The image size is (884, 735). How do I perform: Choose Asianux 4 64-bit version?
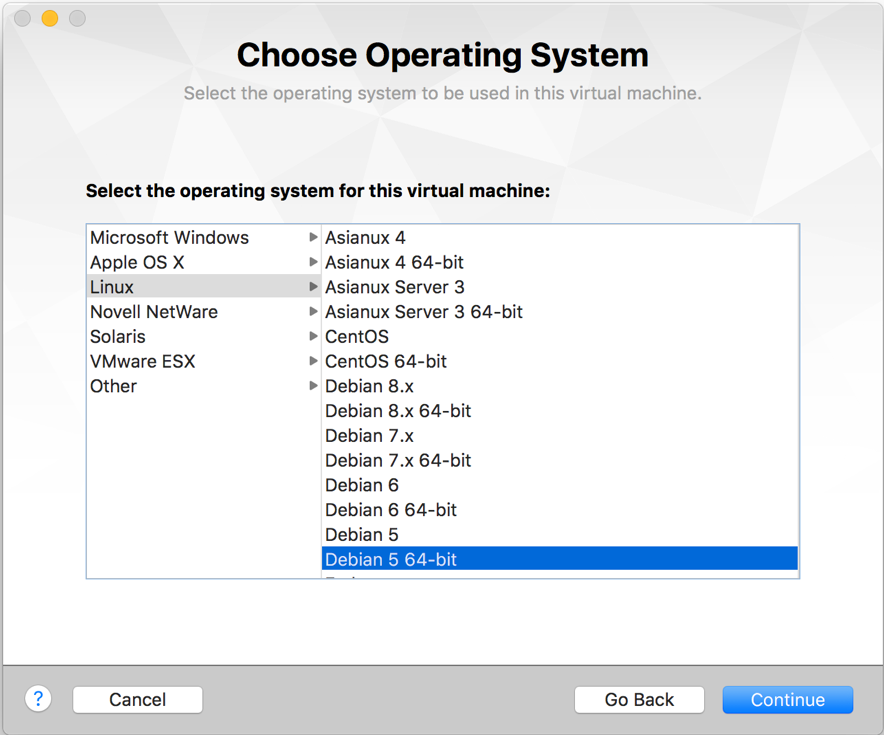pos(560,262)
